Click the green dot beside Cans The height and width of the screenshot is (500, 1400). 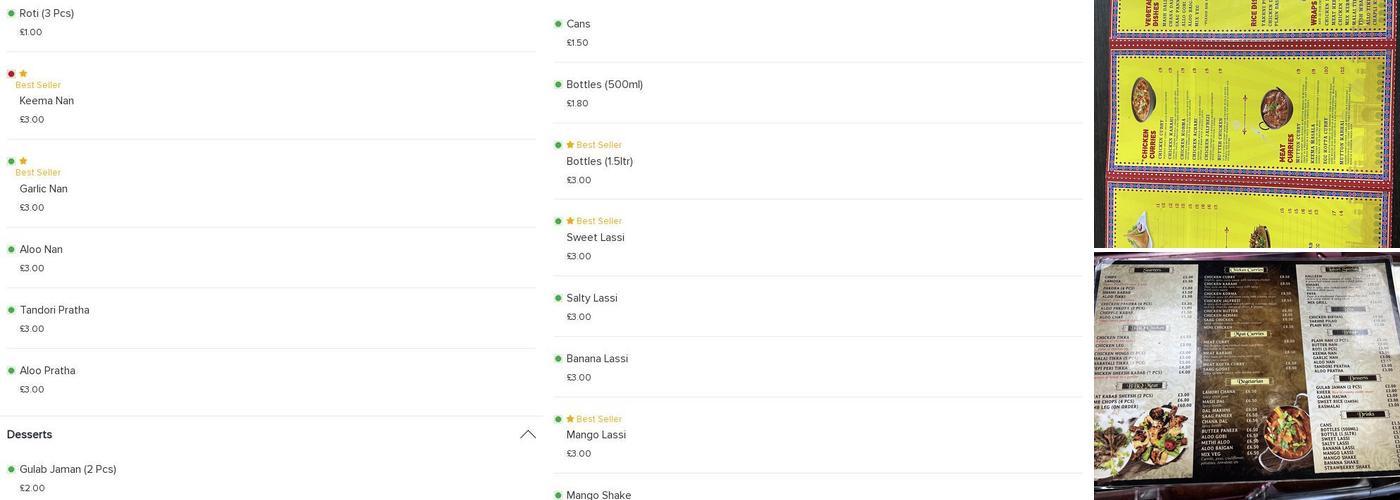pos(558,24)
